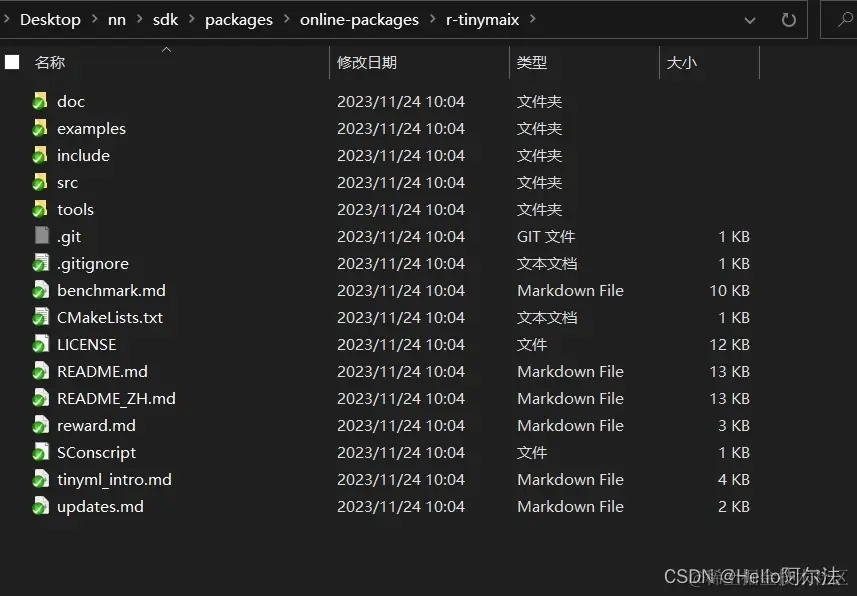This screenshot has width=857, height=596.
Task: Click the CMakeLists.txt file icon
Action: [x=40, y=317]
